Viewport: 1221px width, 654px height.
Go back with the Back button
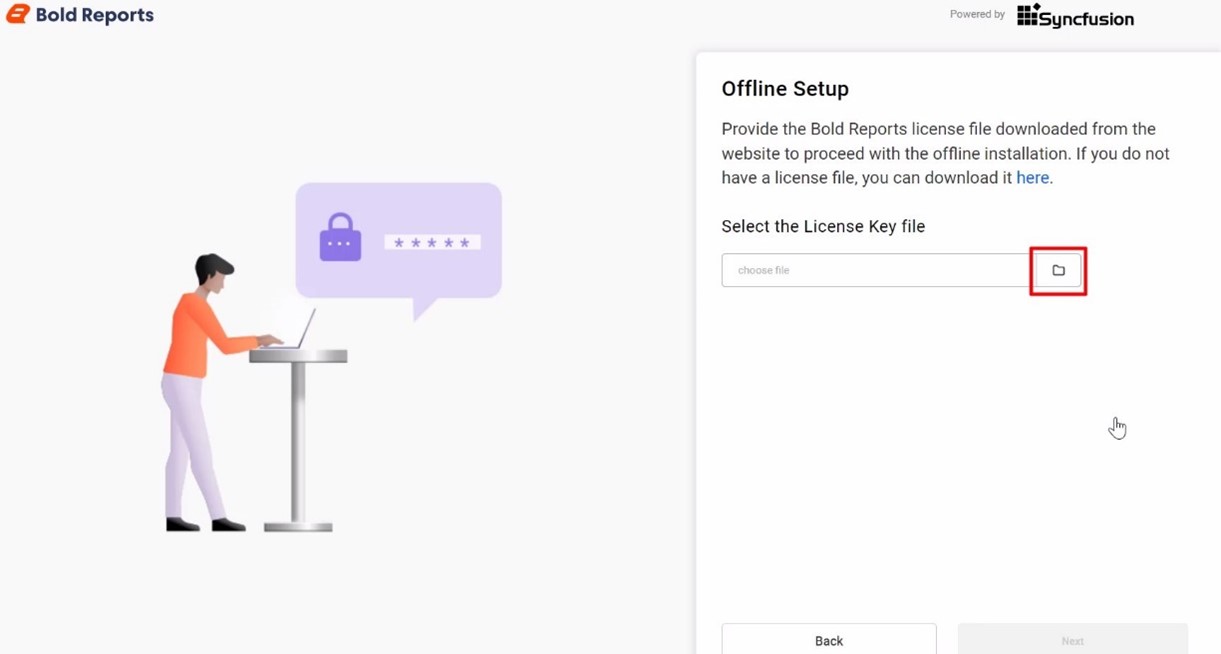click(x=829, y=640)
